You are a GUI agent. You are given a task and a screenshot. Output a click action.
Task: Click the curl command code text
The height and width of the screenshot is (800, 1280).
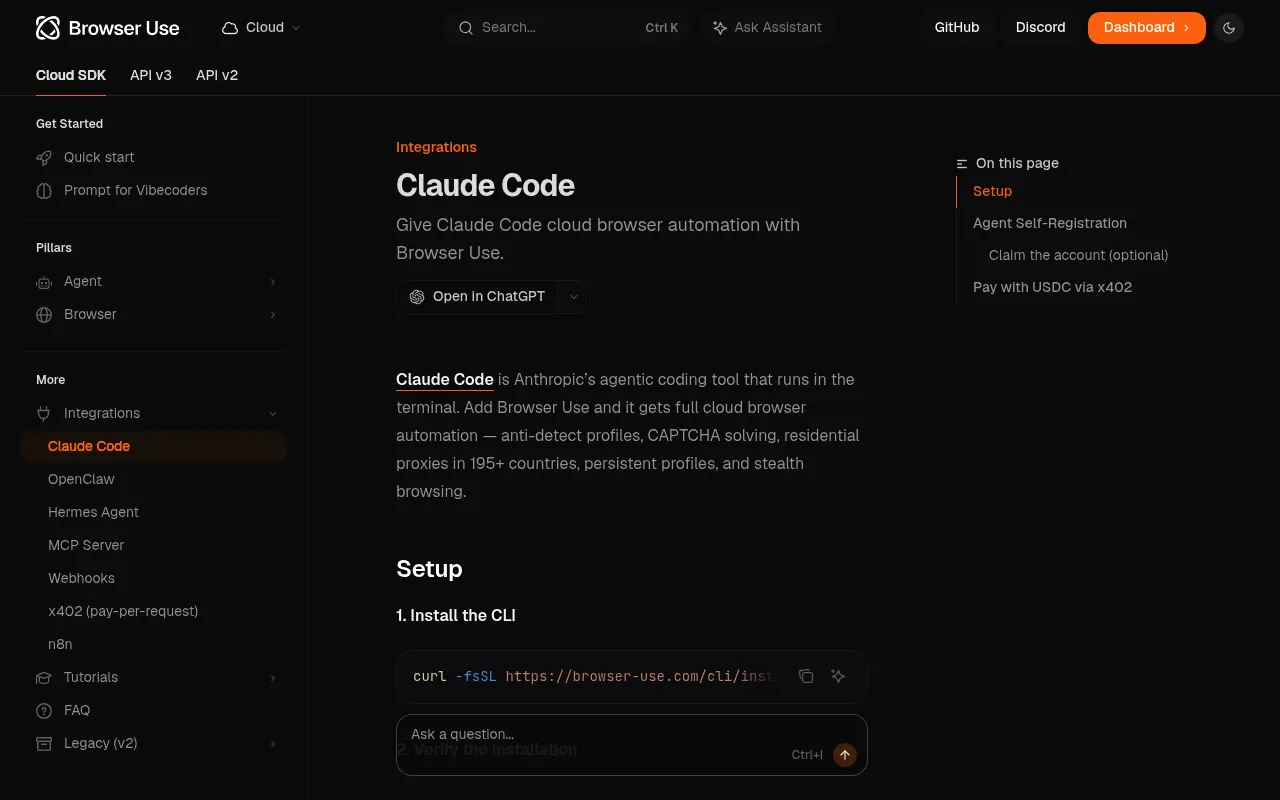click(x=593, y=676)
